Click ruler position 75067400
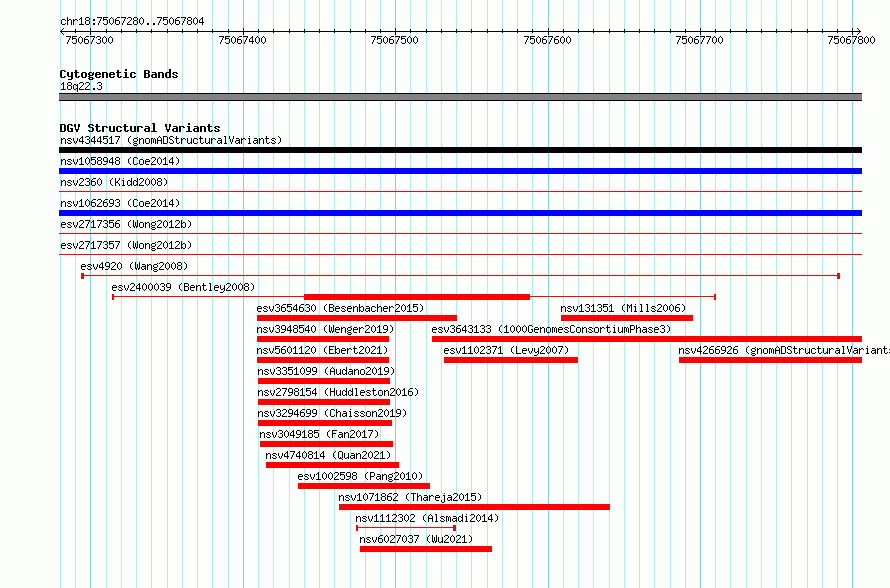890x588 pixels. pos(242,40)
